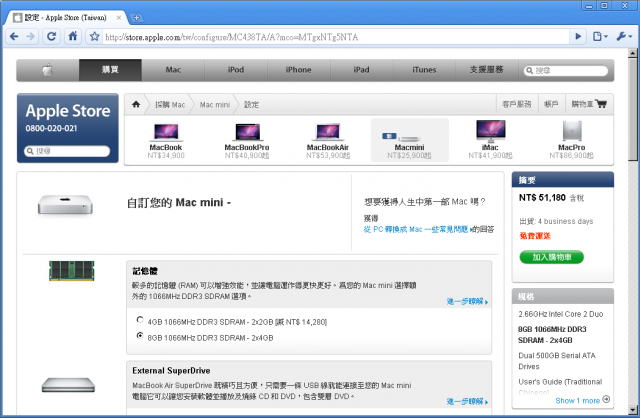This screenshot has width=640, height=418.
Task: Open 客戶服務 link
Action: coord(517,104)
